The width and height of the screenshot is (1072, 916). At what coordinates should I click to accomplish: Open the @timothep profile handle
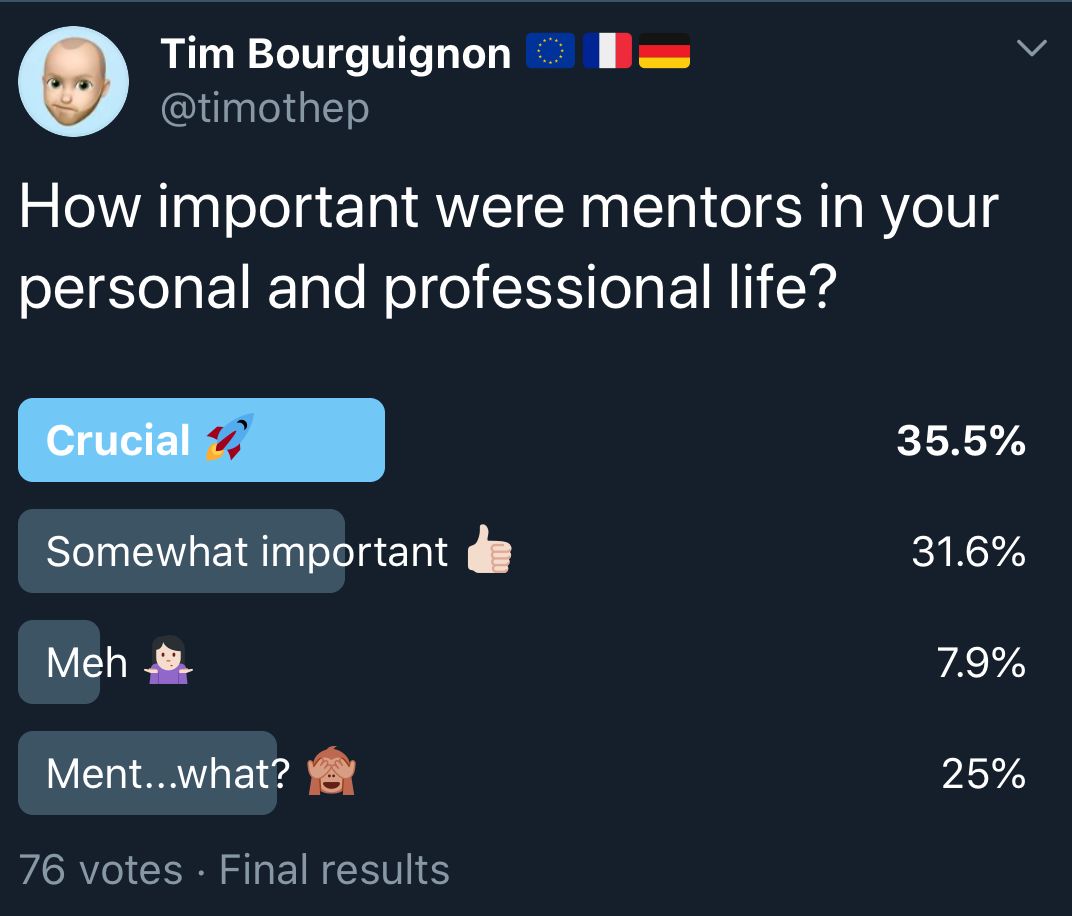click(265, 108)
